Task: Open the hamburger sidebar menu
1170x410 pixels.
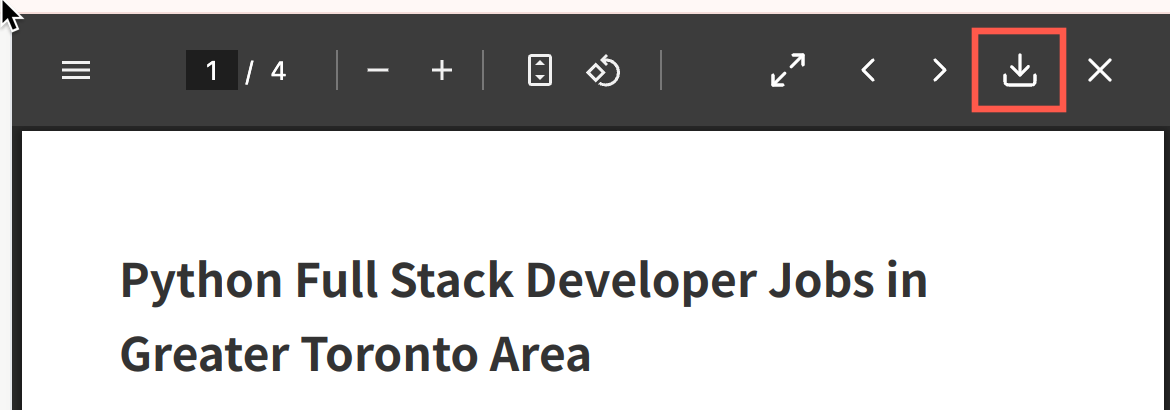Action: [75, 71]
